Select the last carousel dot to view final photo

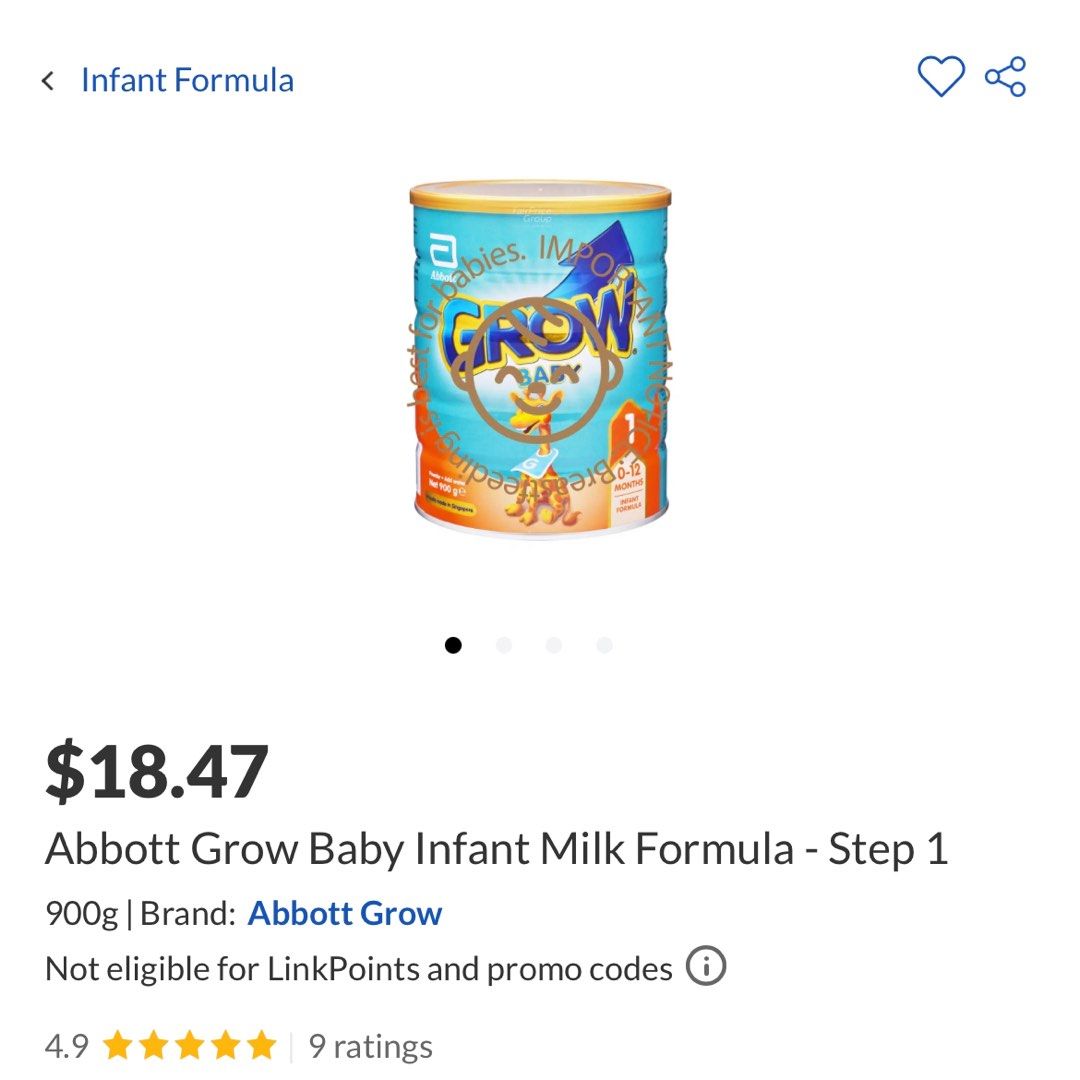[x=604, y=645]
